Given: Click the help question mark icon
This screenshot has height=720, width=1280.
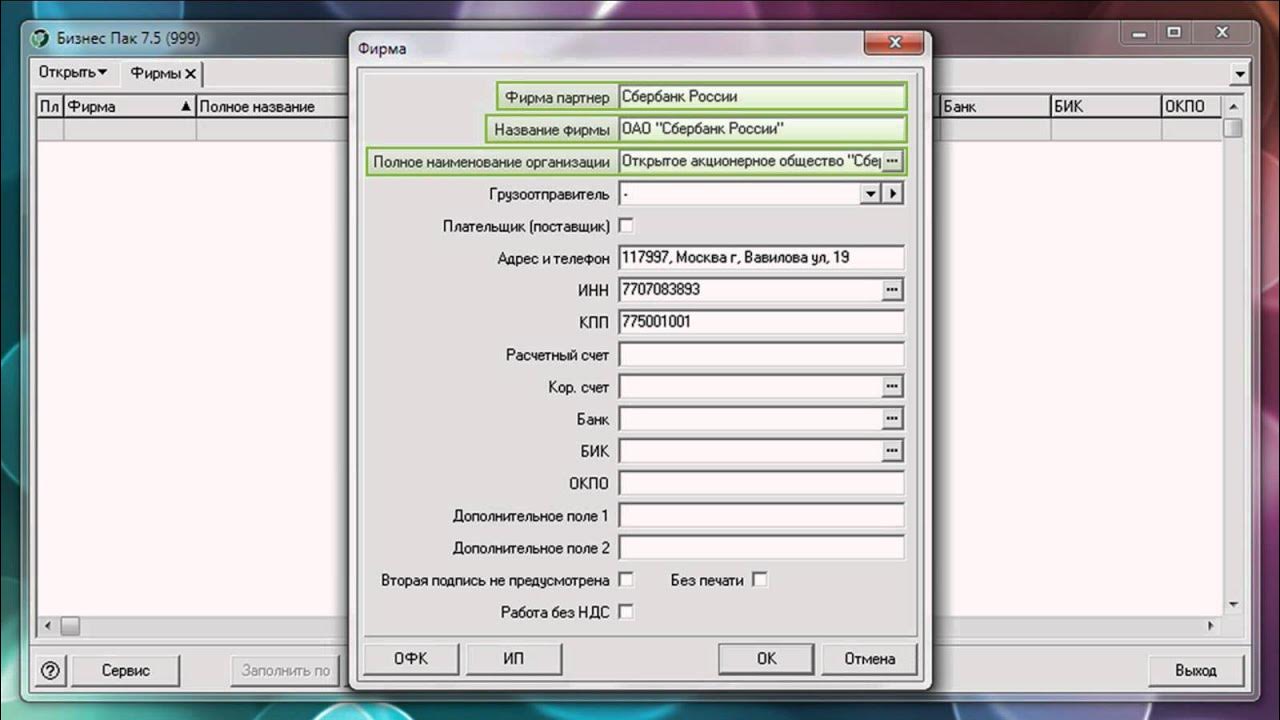Looking at the screenshot, I should pyautogui.click(x=50, y=670).
